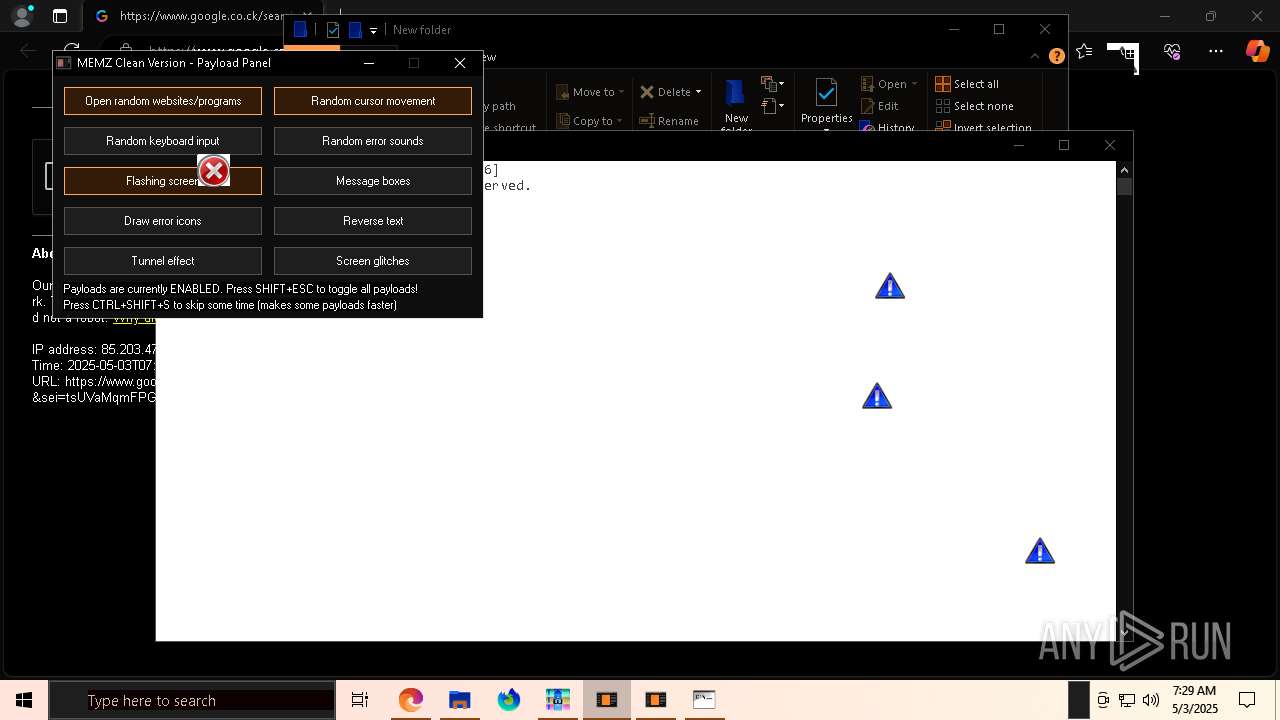Image resolution: width=1280 pixels, height=720 pixels.
Task: Open Edge Settings and more ellipsis
Action: pos(1216,51)
